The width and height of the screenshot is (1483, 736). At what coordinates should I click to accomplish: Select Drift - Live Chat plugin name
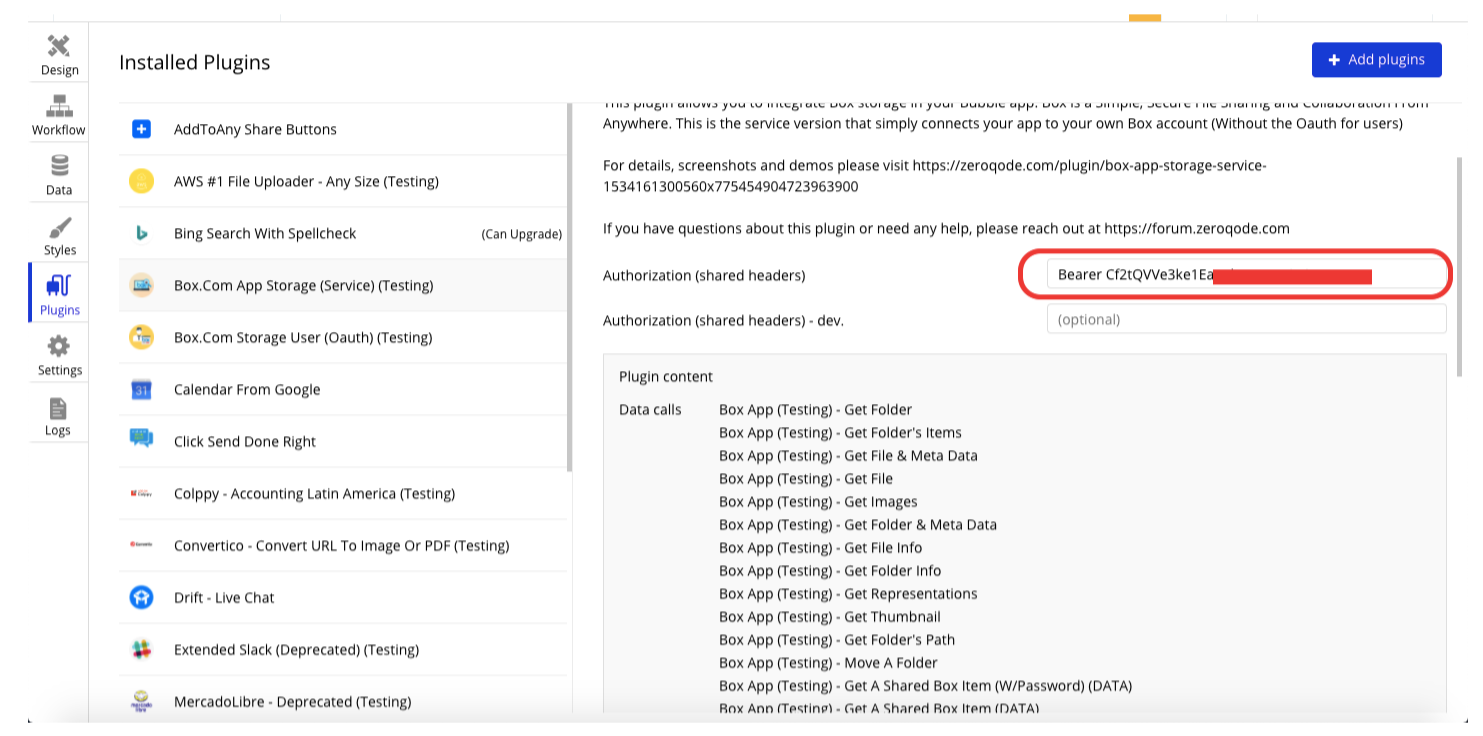point(224,597)
